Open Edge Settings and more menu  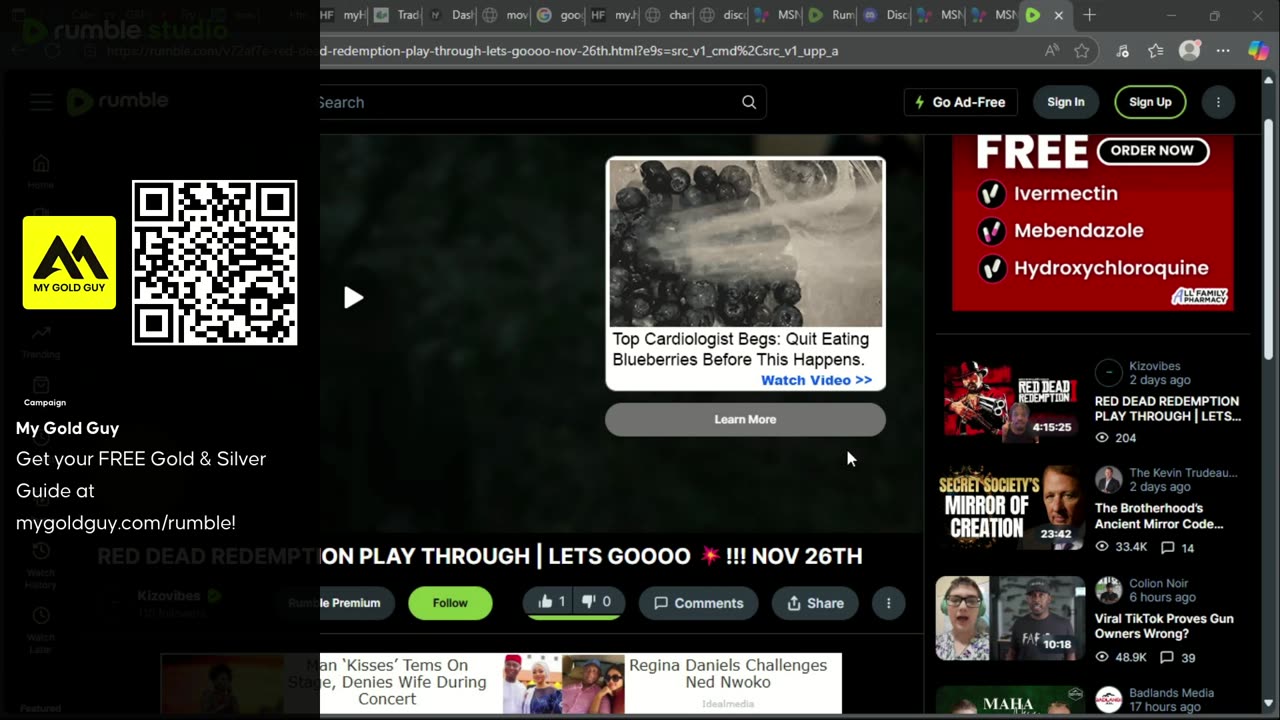coord(1223,51)
